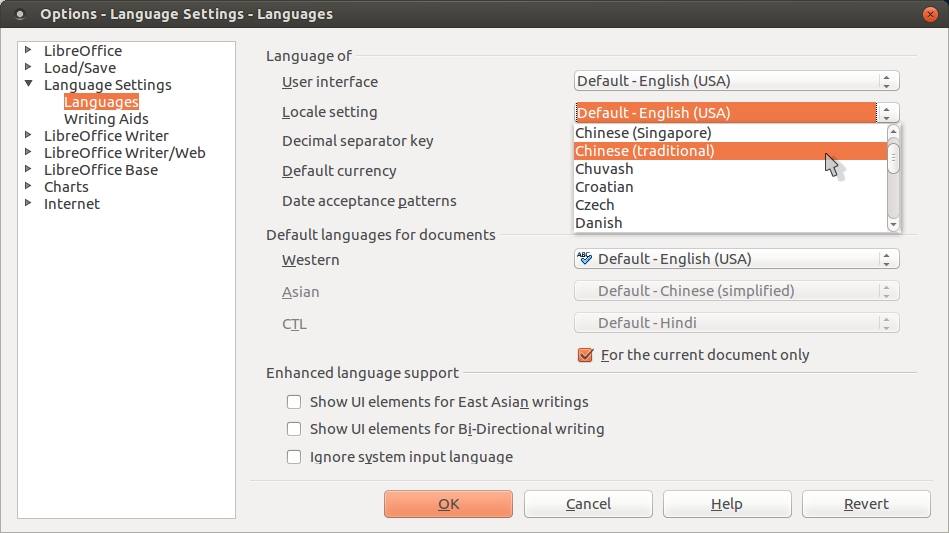The image size is (949, 533).
Task: Click the spellcheck icon in Western dropdown
Action: (x=585, y=259)
